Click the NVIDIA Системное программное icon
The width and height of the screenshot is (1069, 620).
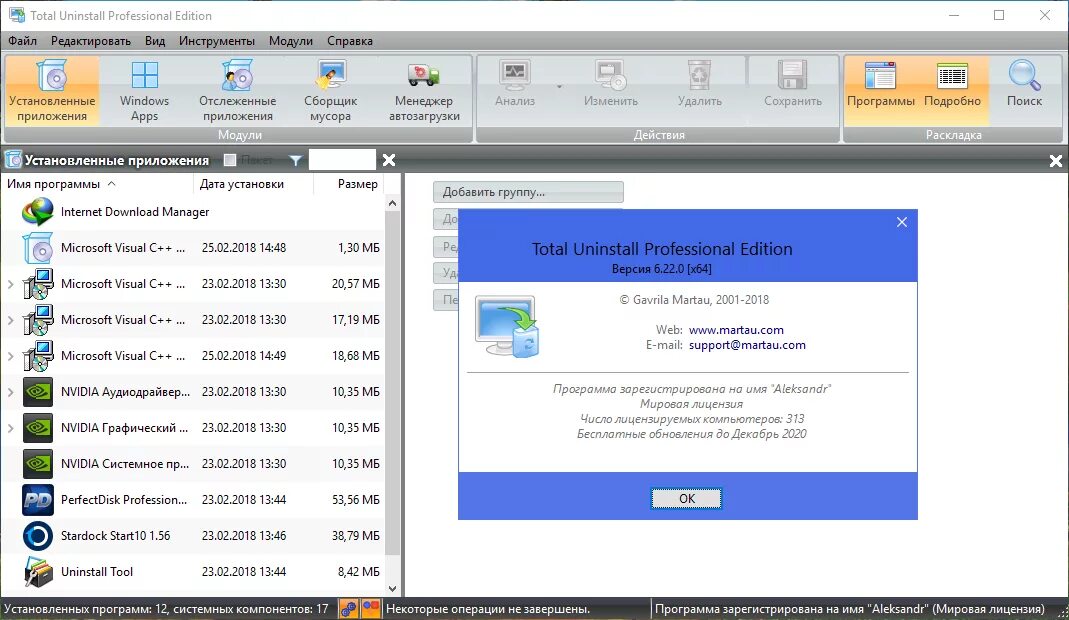(x=37, y=464)
